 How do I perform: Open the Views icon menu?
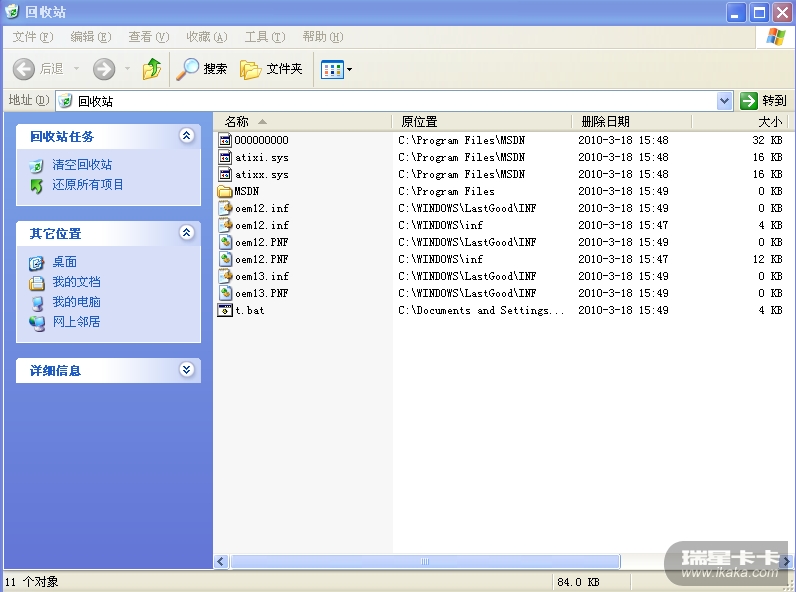tap(332, 70)
